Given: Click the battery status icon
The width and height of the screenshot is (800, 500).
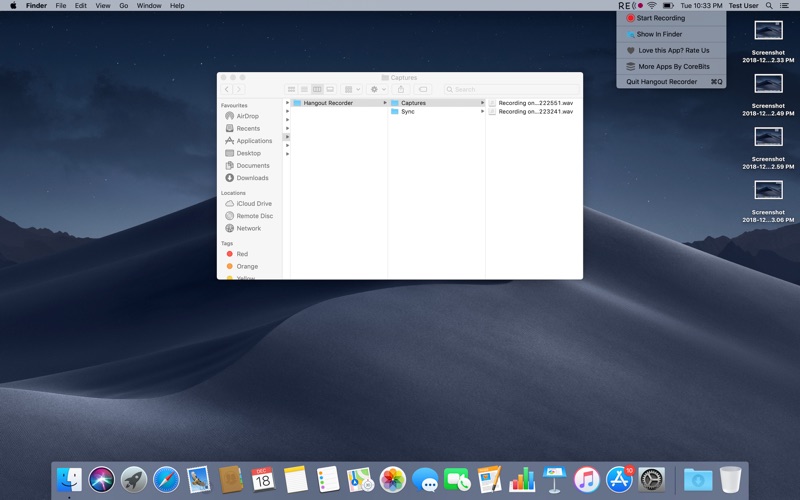Looking at the screenshot, I should (668, 6).
